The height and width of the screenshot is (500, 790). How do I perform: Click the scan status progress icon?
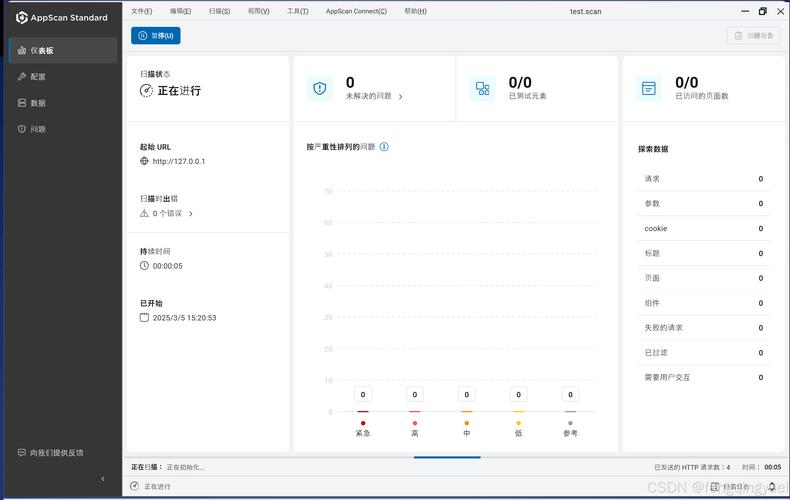coord(146,91)
